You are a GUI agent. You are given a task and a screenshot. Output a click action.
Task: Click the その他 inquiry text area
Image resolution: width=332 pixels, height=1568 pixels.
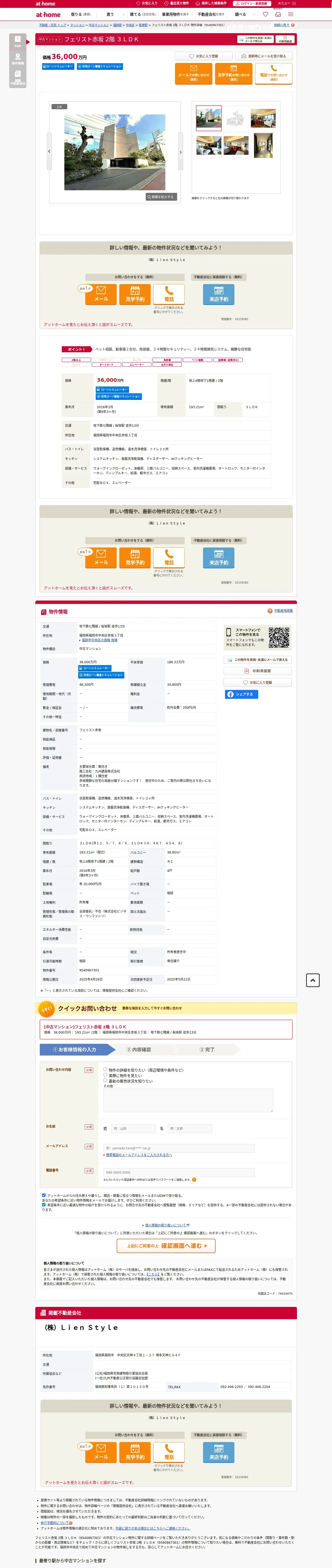point(188,1100)
